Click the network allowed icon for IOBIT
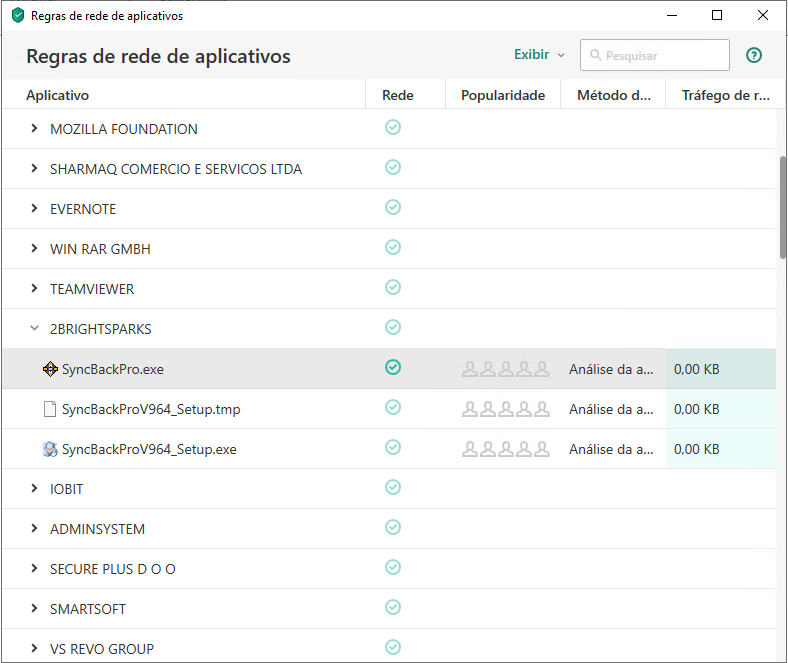The image size is (788, 663). pos(393,487)
